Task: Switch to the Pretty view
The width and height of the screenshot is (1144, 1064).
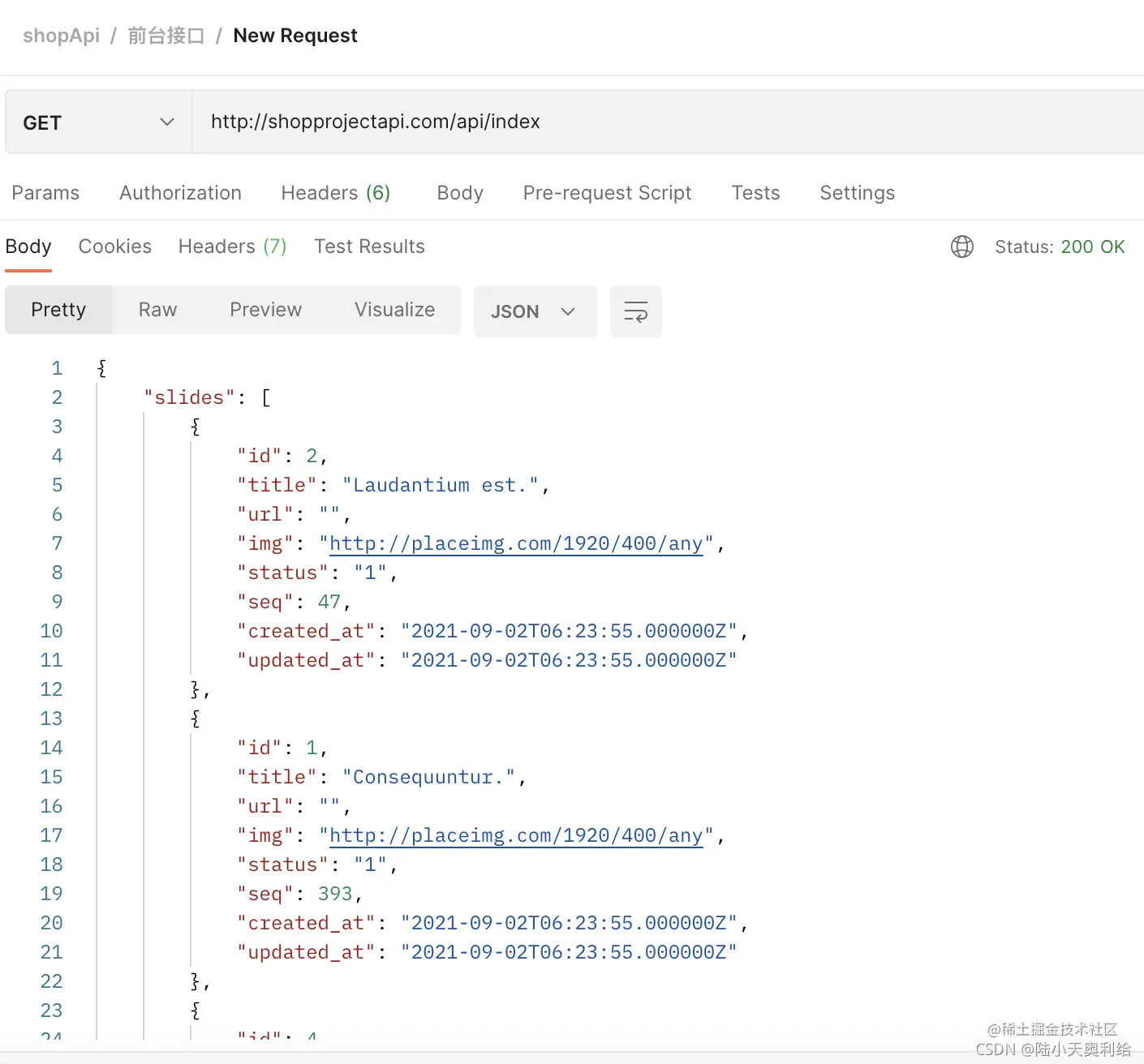Action: coord(58,310)
